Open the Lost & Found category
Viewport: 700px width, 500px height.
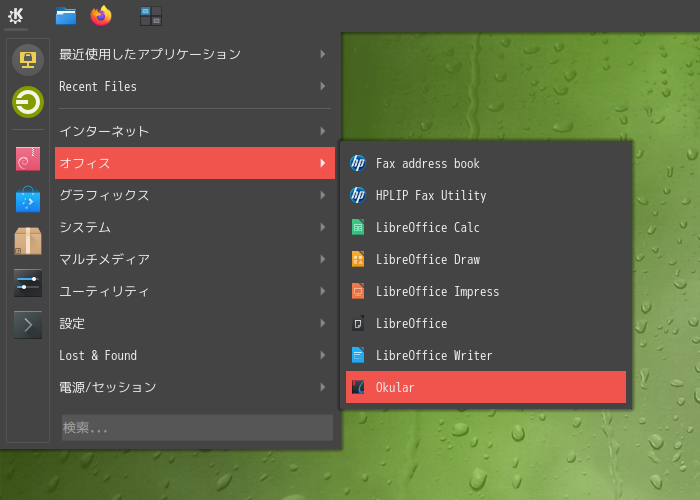point(195,355)
